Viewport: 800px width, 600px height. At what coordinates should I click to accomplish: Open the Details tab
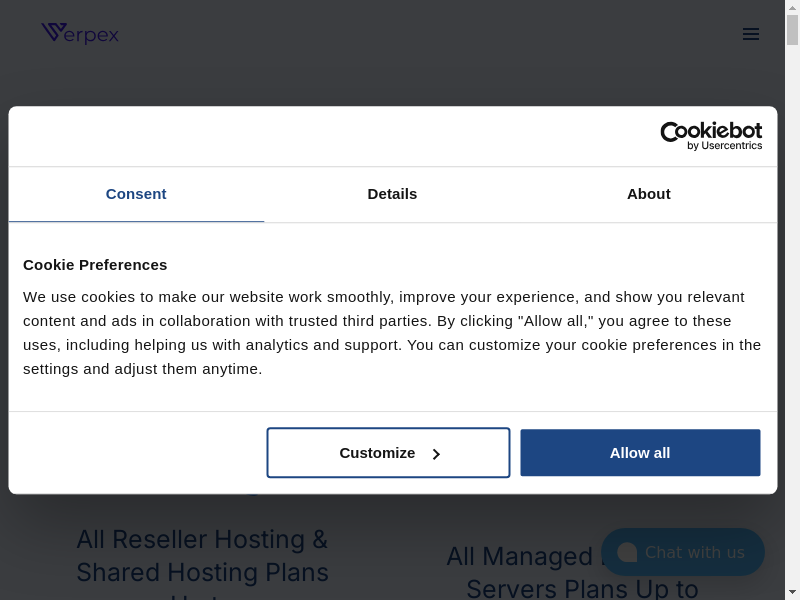pos(392,194)
